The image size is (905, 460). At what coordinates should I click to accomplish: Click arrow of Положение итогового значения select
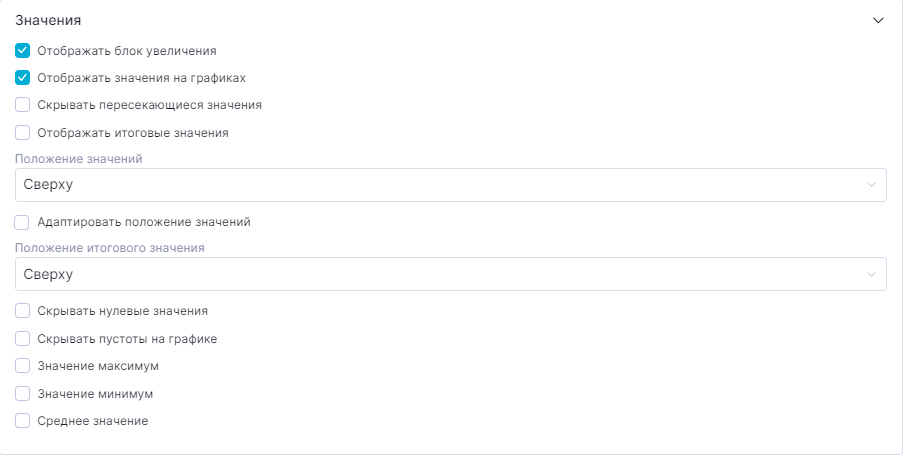point(871,275)
